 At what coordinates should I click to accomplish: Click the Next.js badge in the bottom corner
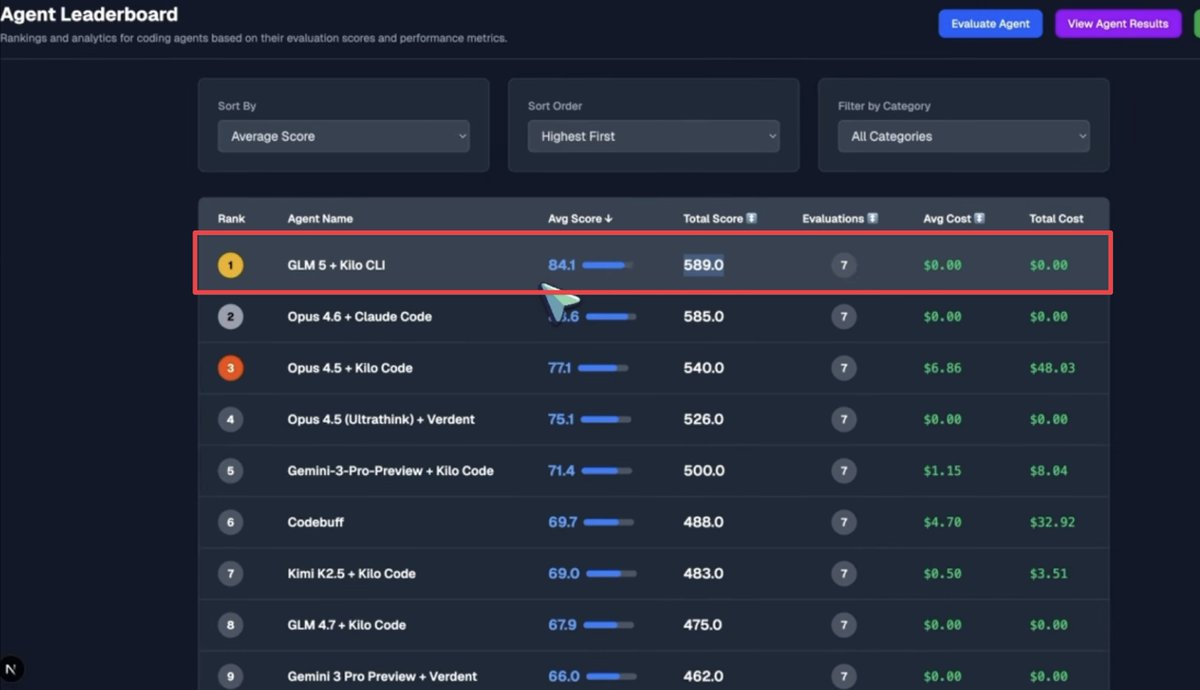tap(12, 668)
